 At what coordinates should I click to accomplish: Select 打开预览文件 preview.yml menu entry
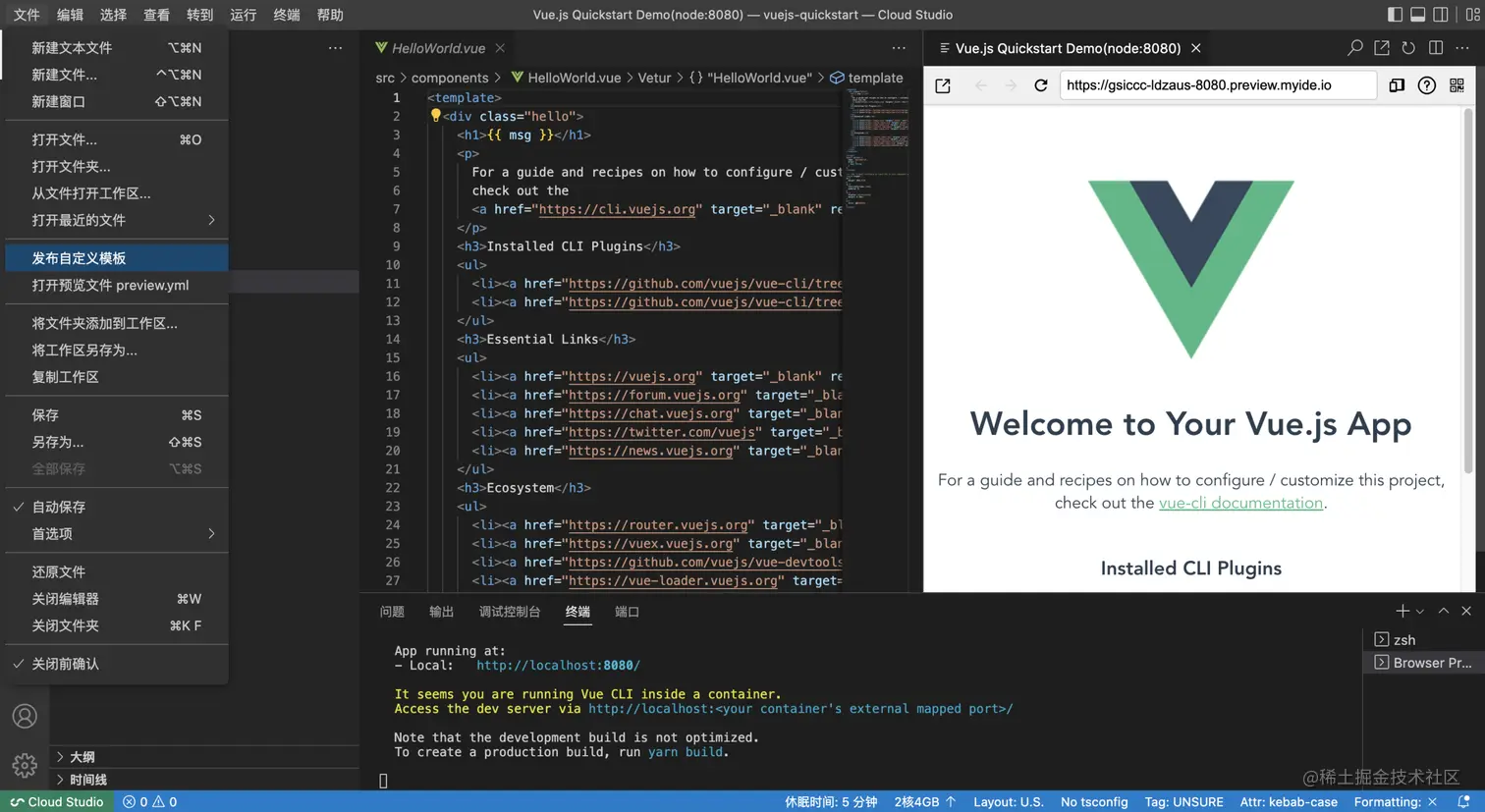coord(116,285)
